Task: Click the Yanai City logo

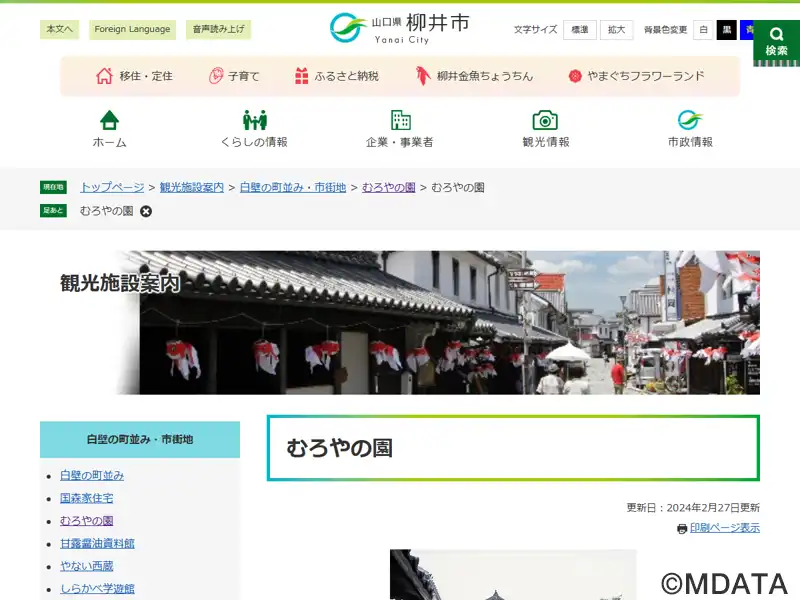Action: point(399,28)
